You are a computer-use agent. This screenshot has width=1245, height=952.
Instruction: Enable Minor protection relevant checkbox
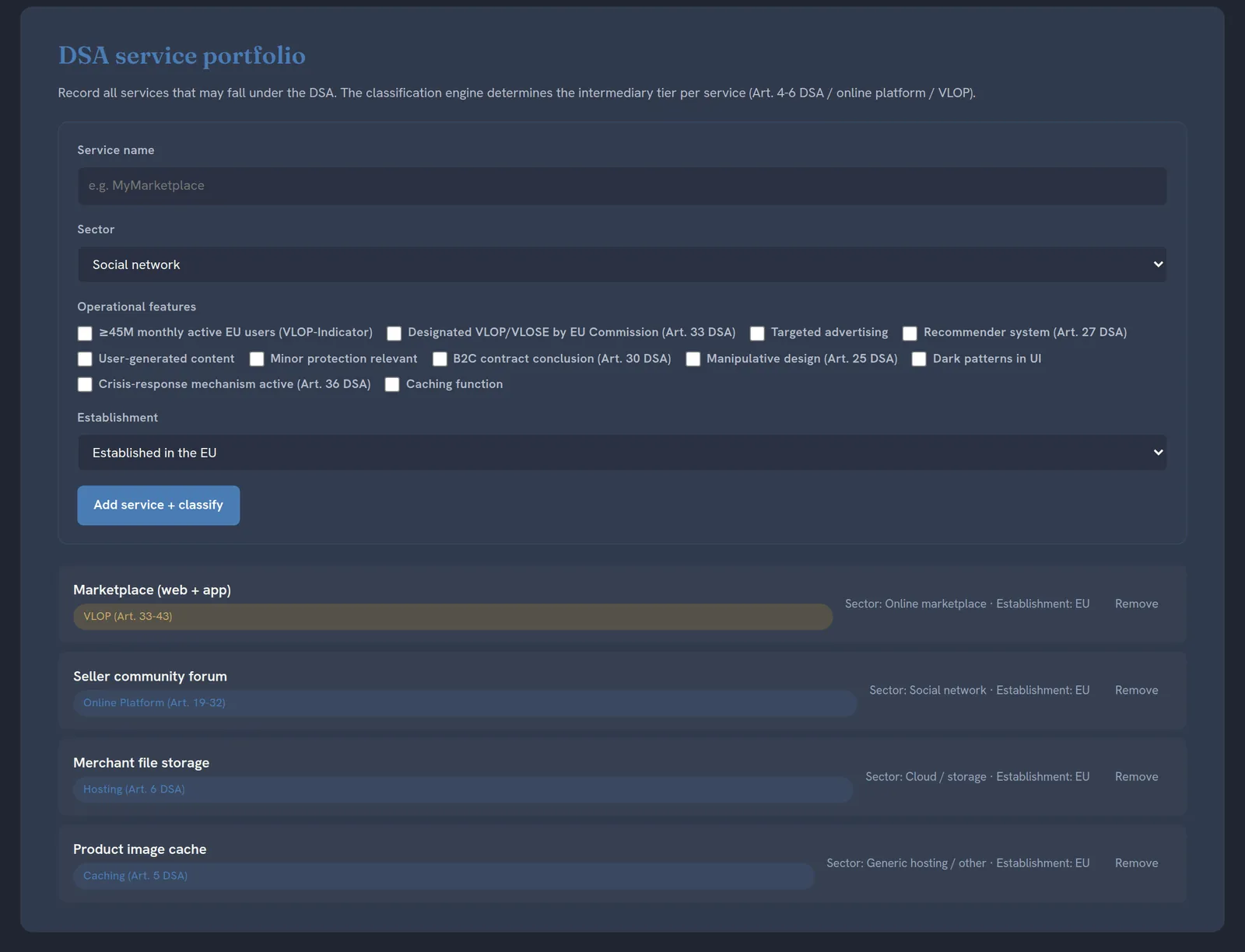coord(257,359)
